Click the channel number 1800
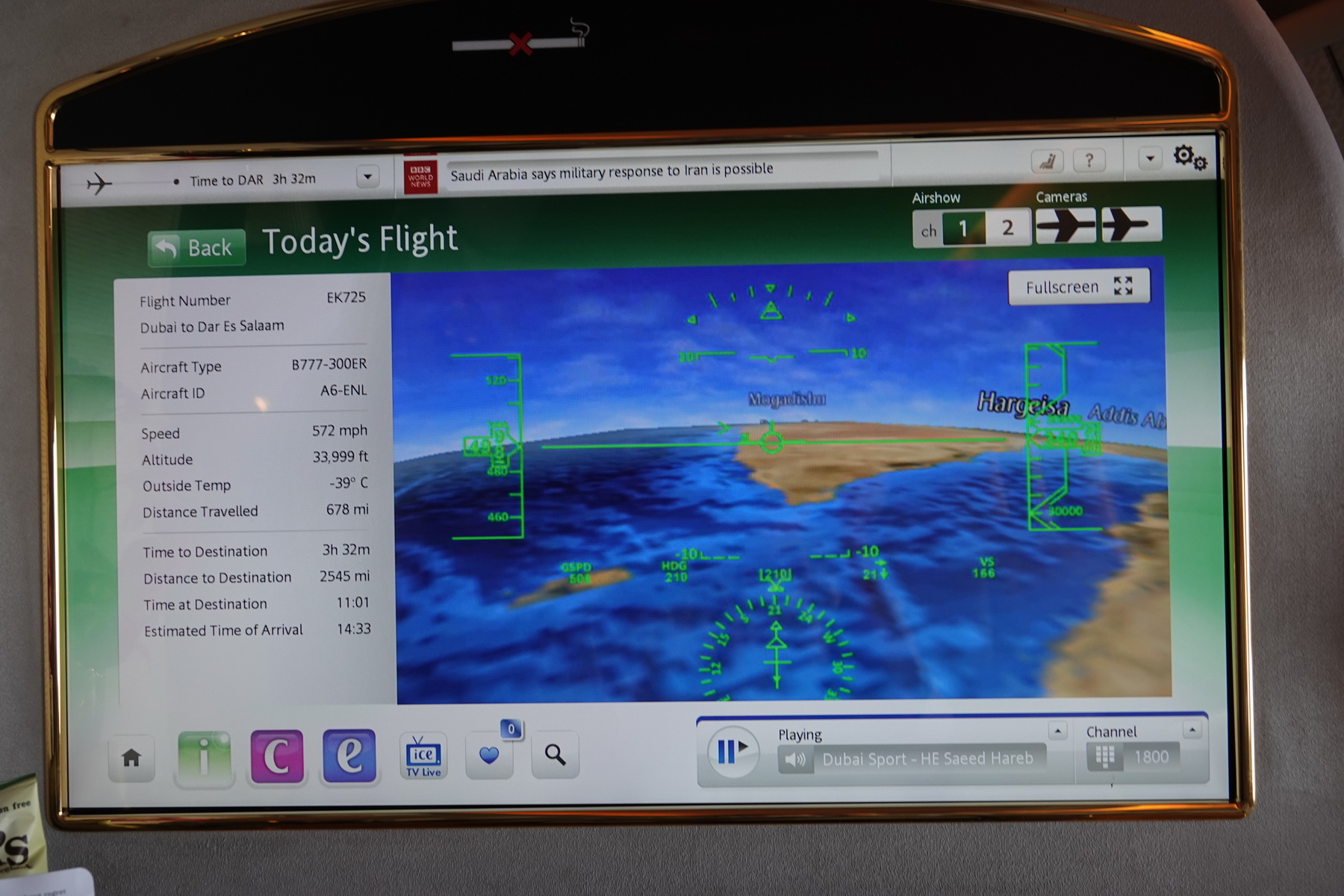The height and width of the screenshot is (896, 1344). coord(1151,756)
